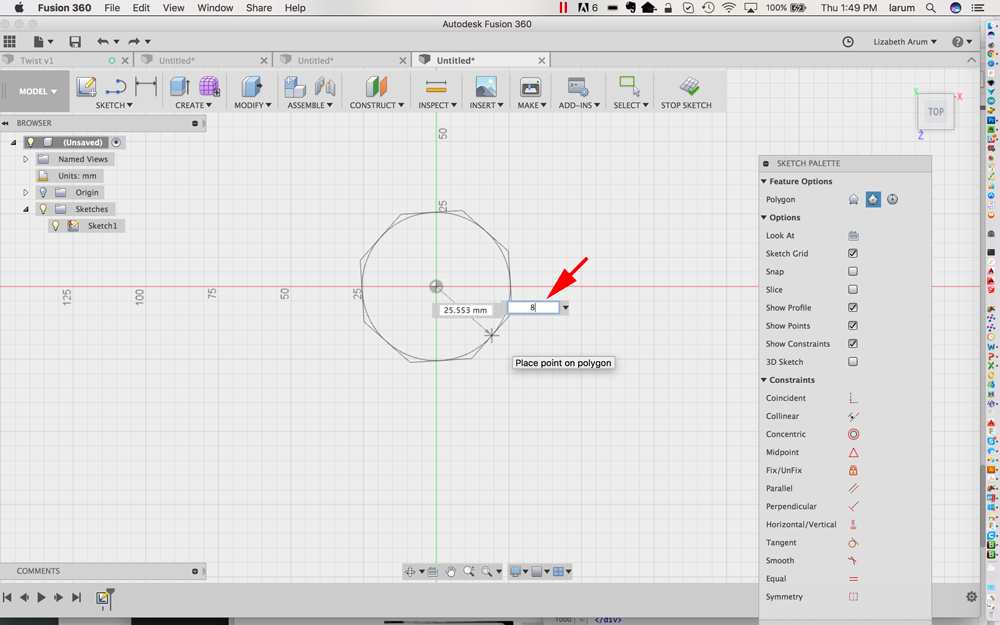Click the New Component icon in Assemble
This screenshot has width=1000, height=625.
tap(295, 87)
